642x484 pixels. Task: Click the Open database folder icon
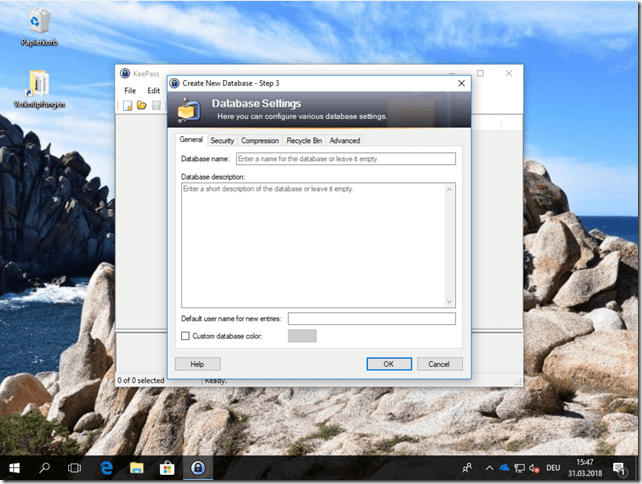[x=142, y=105]
